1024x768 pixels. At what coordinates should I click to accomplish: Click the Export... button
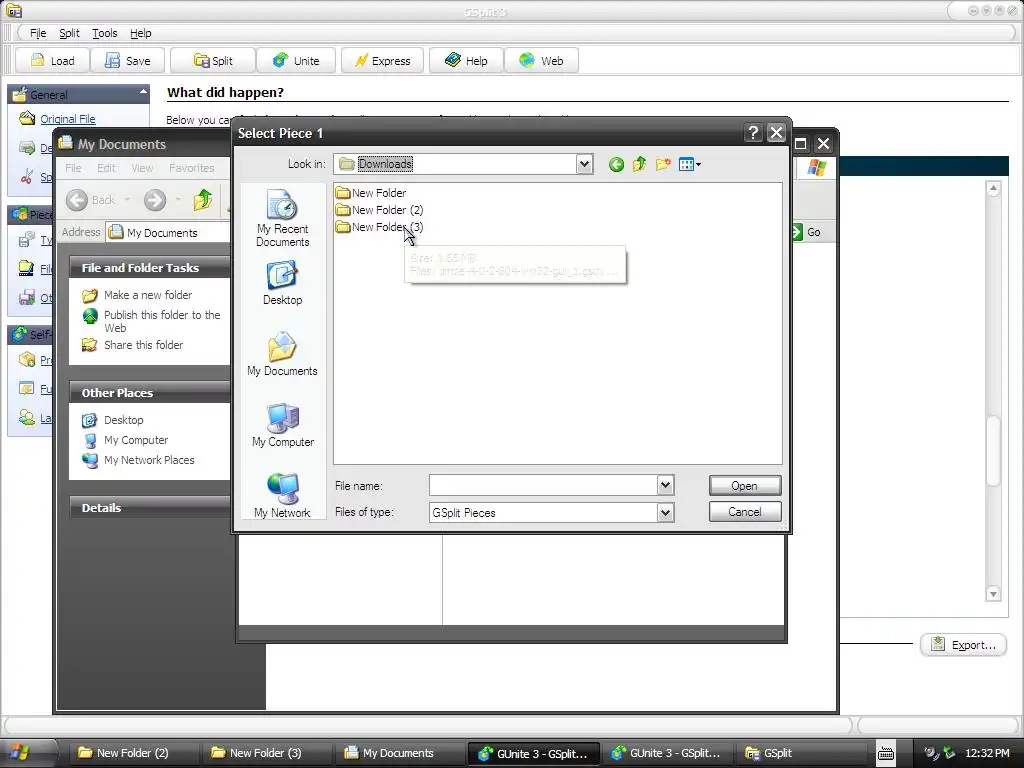tap(963, 645)
